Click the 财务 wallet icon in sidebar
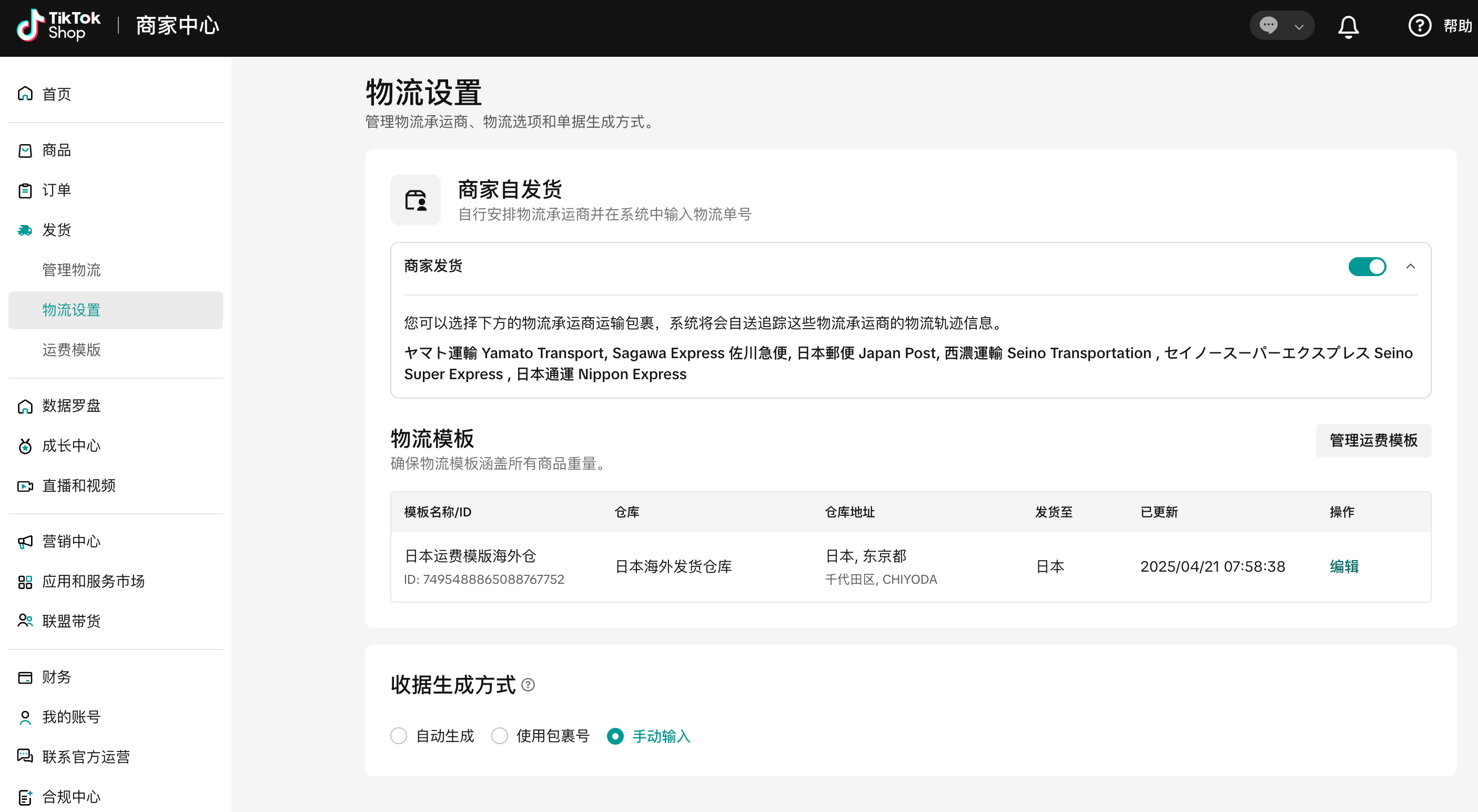Viewport: 1478px width, 812px height. [25, 678]
